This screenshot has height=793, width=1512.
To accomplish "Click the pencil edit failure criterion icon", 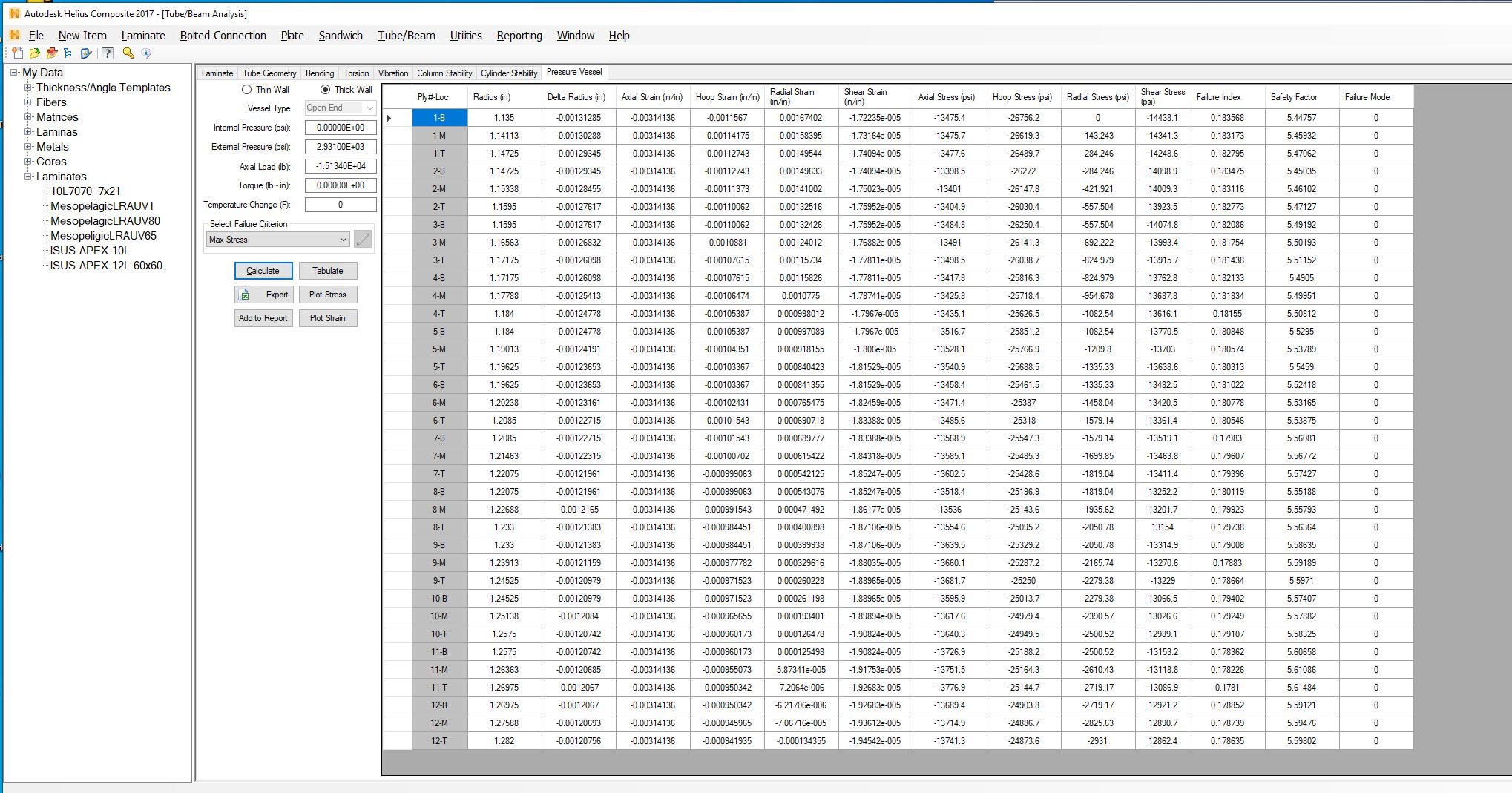I will pos(363,239).
